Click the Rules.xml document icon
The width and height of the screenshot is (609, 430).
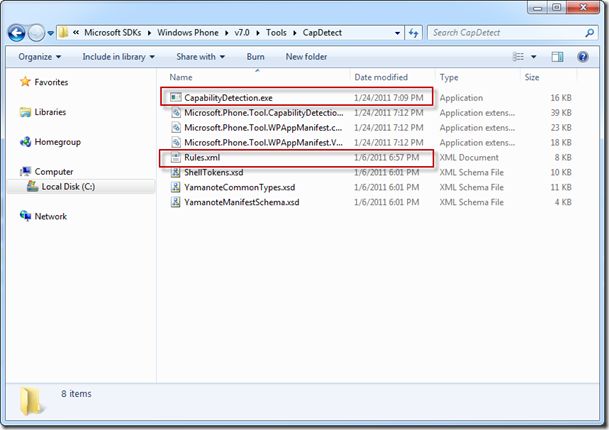coord(176,157)
